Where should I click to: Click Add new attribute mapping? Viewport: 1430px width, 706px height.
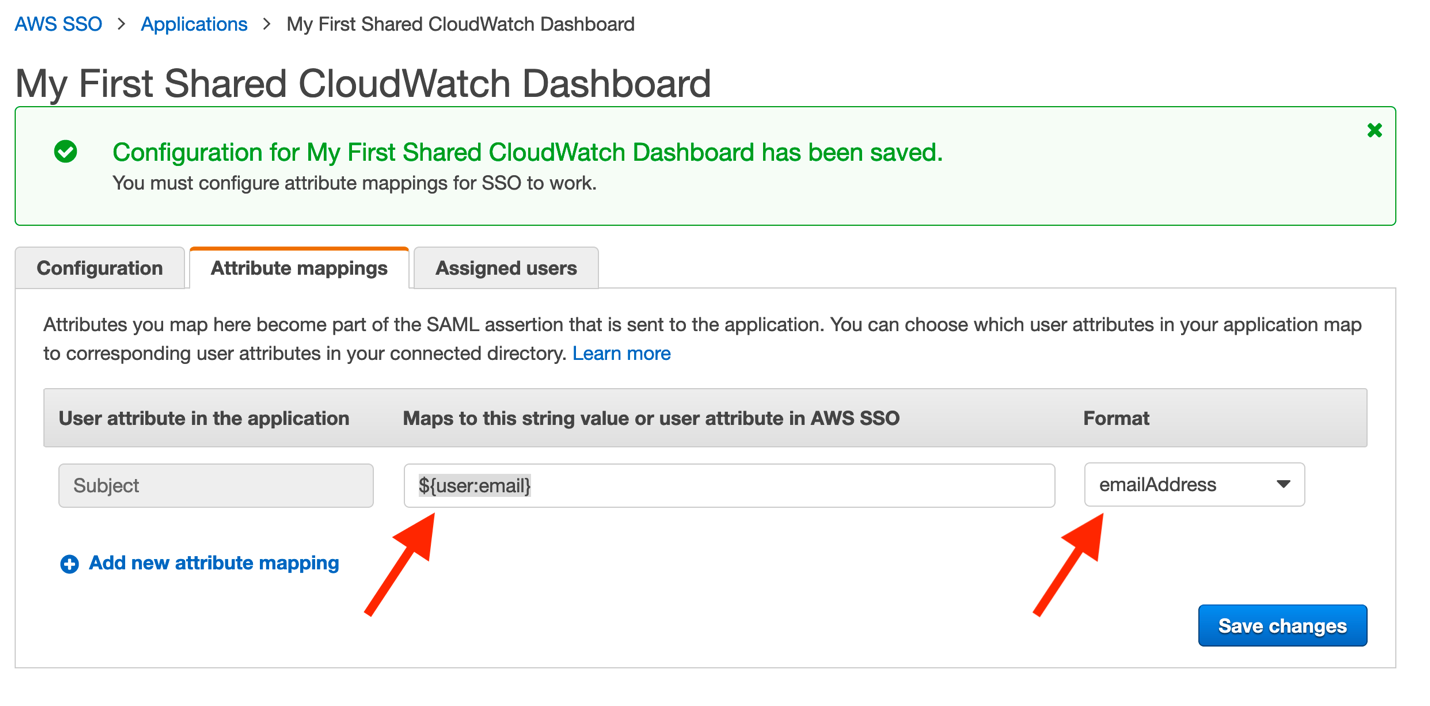click(x=213, y=562)
